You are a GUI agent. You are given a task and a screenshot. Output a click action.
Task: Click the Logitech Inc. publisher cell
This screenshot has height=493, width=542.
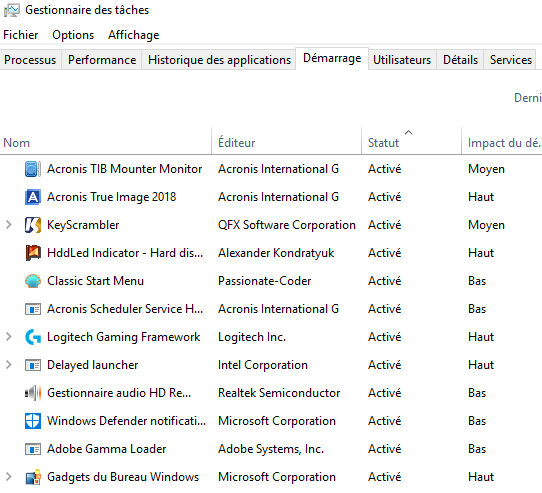tap(252, 337)
